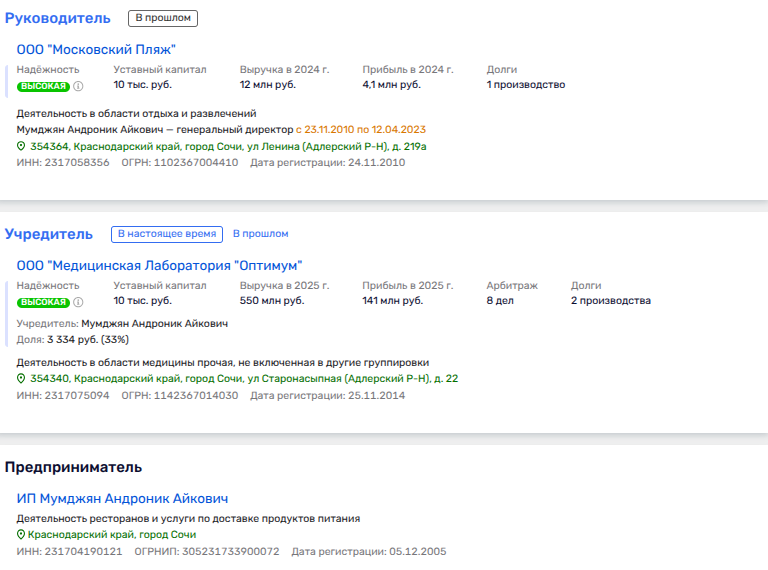
Task: Click '2 производства' under Долги
Action: click(x=610, y=301)
